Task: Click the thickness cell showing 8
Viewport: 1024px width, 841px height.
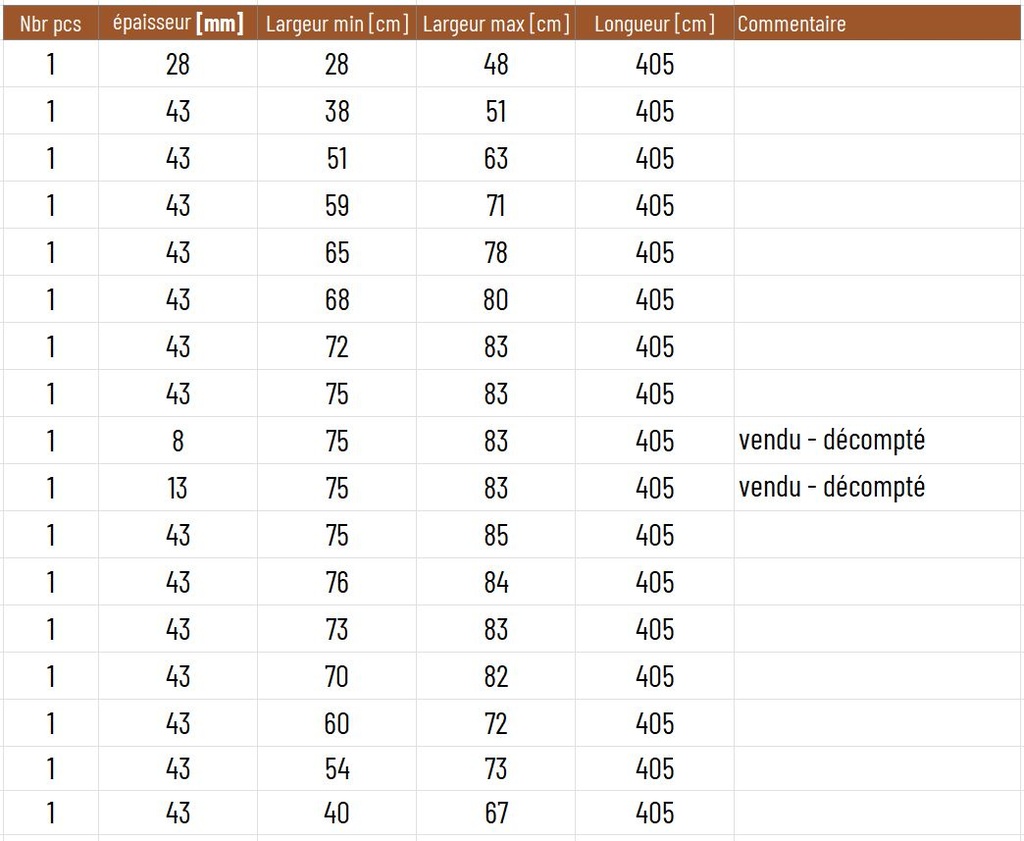Action: 178,441
